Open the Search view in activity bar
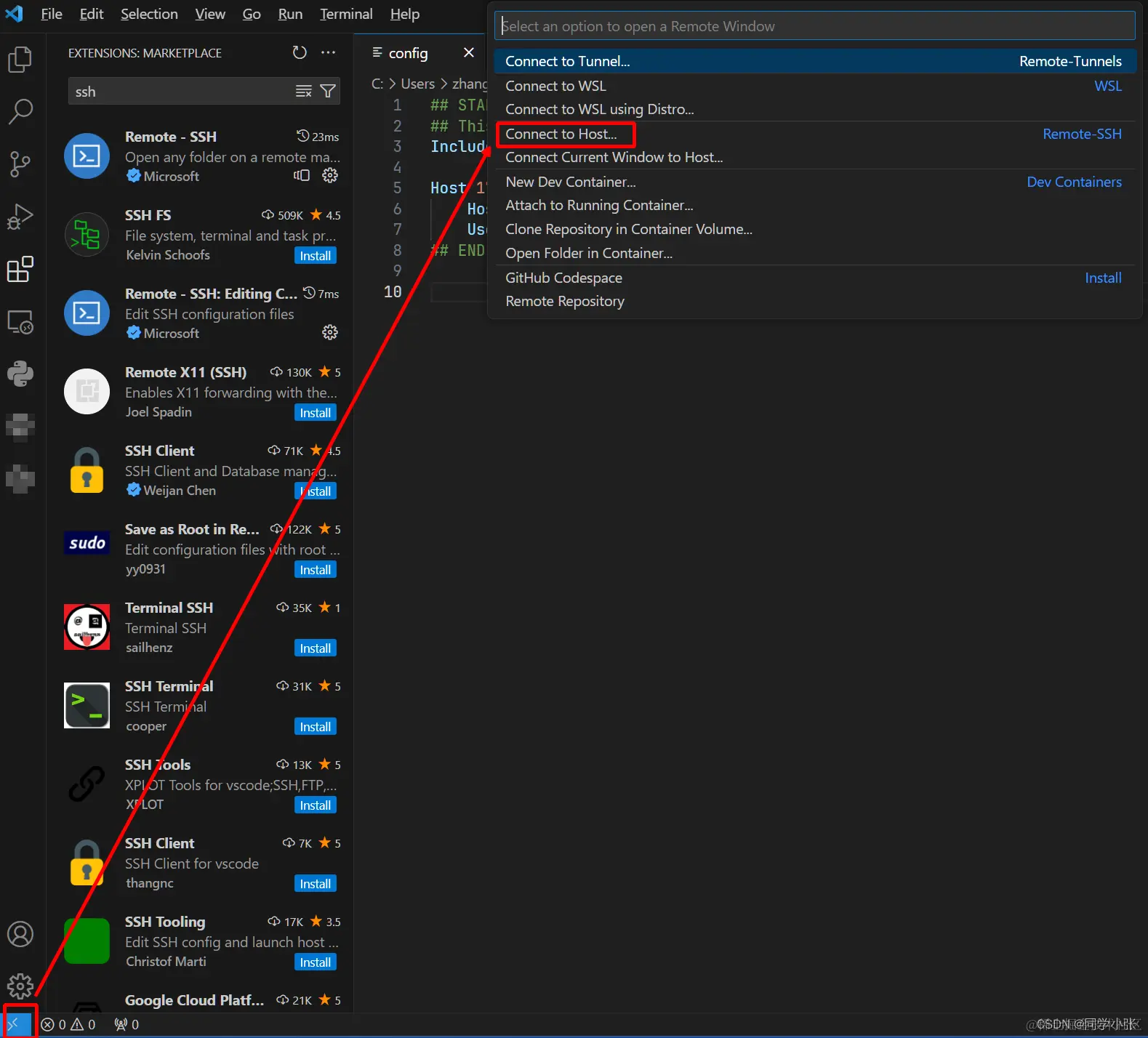This screenshot has width=1148, height=1038. [20, 111]
